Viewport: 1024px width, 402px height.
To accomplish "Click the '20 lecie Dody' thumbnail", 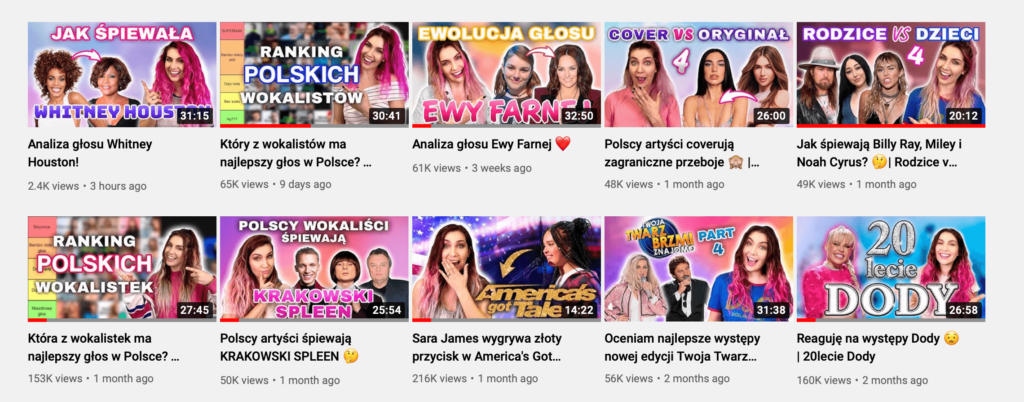I will [x=891, y=269].
